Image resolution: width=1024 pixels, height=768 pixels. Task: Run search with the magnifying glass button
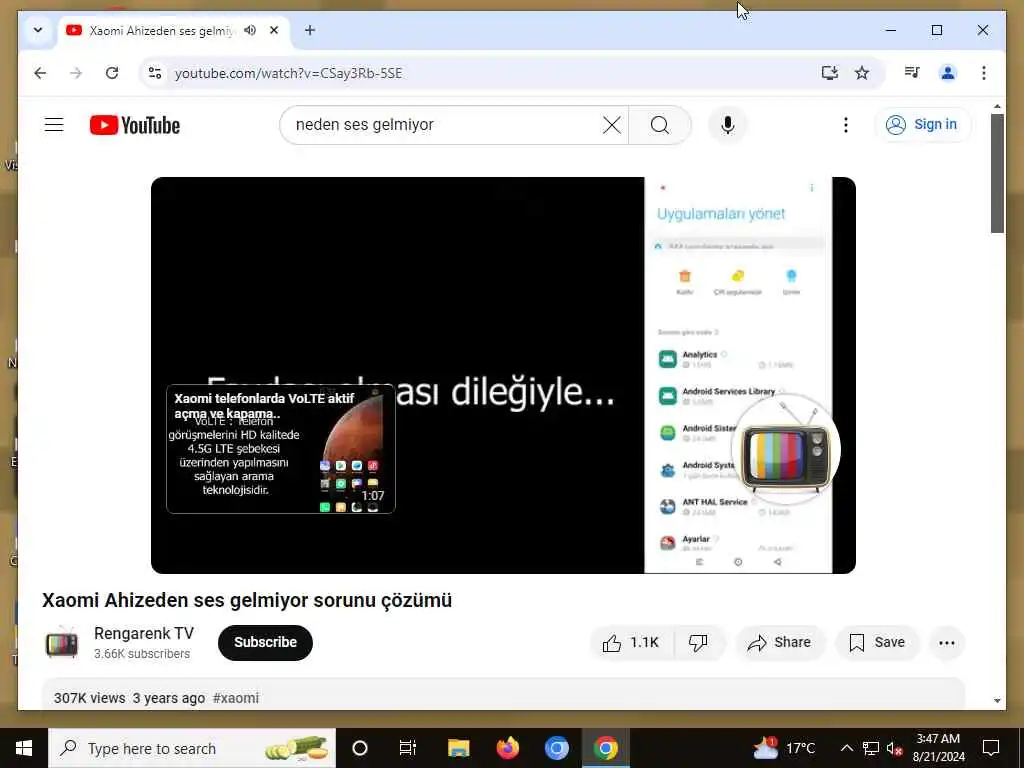click(x=660, y=125)
